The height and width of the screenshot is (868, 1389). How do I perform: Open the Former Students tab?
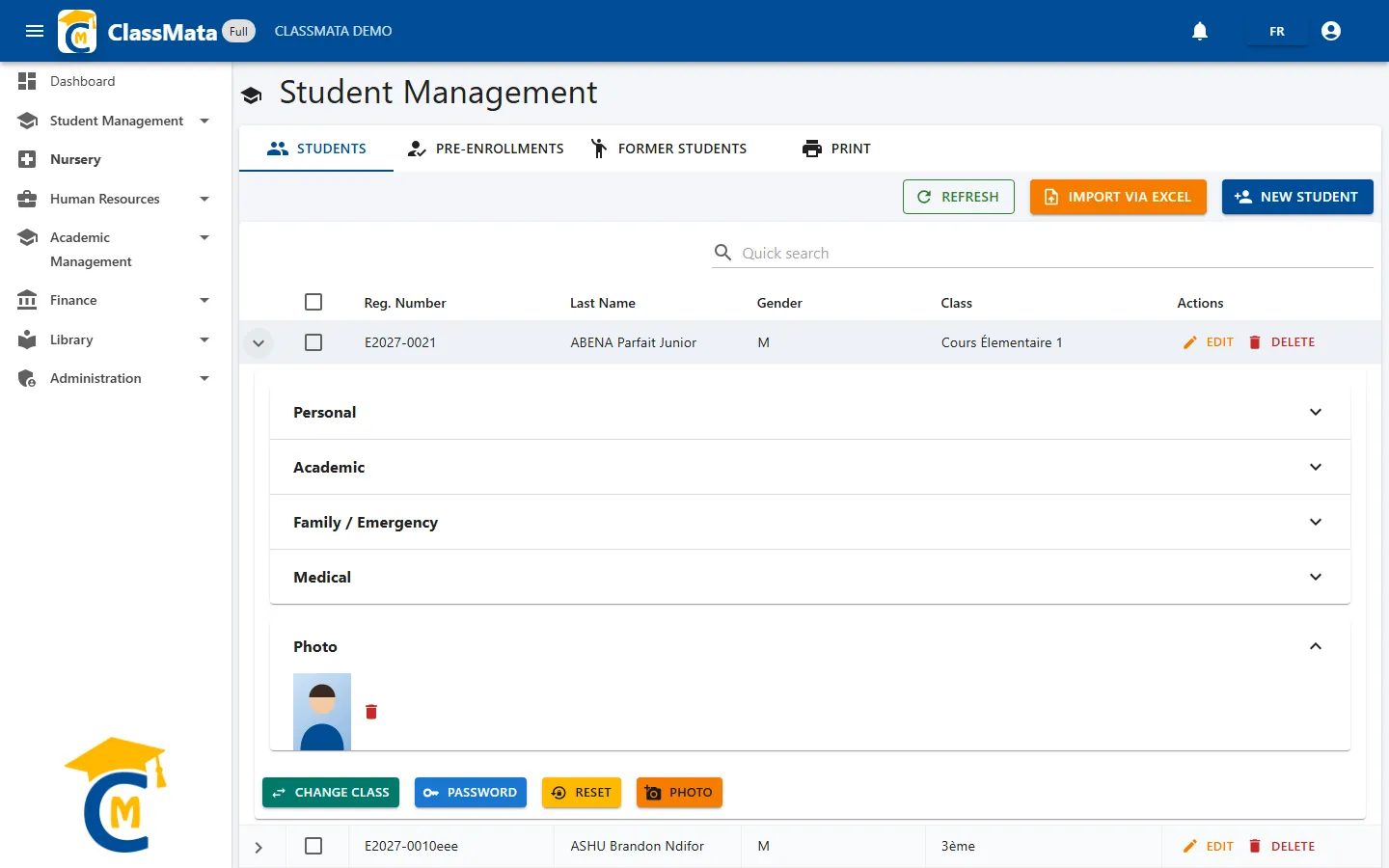tap(668, 149)
